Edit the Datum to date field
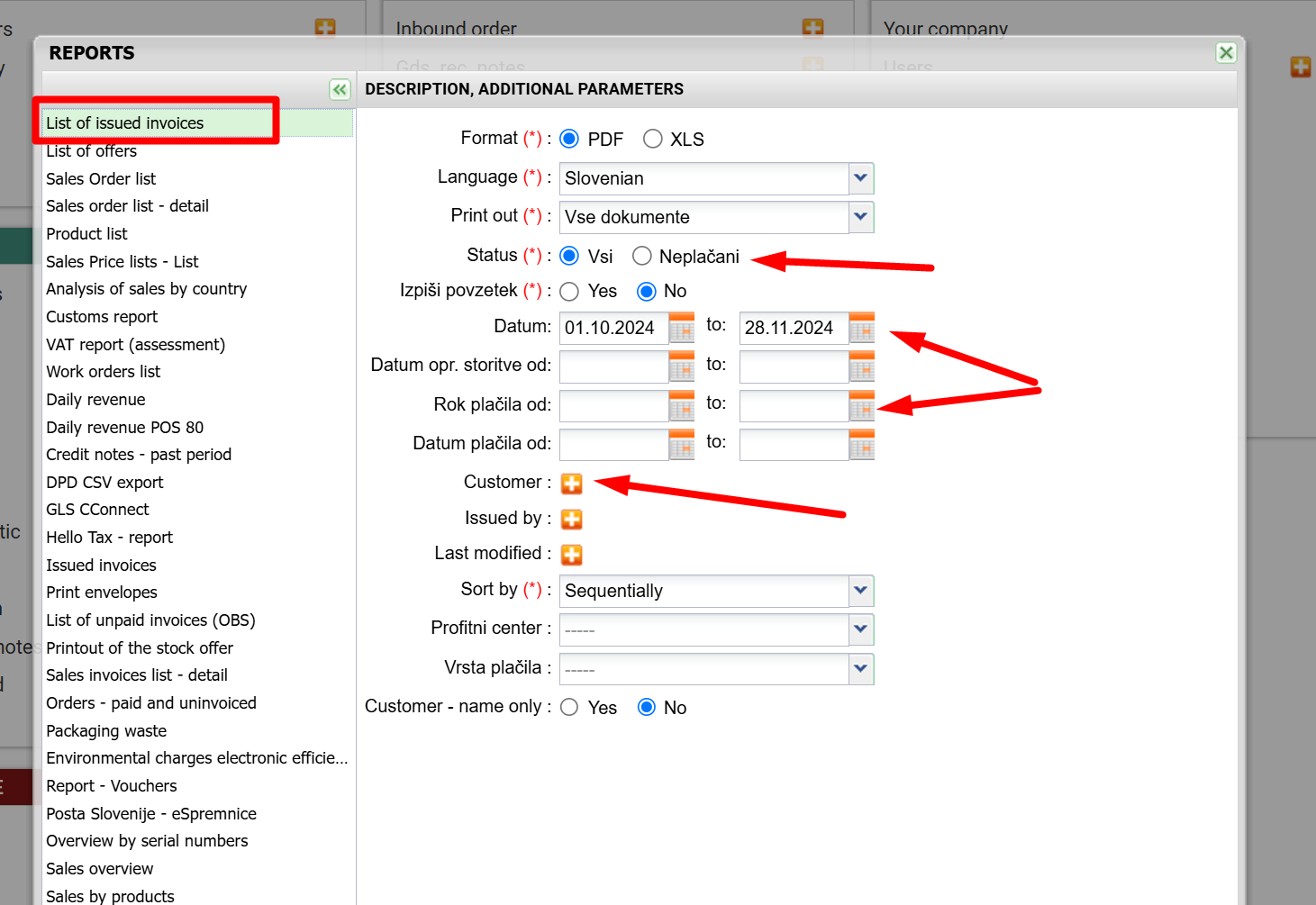The height and width of the screenshot is (905, 1316). click(x=794, y=328)
